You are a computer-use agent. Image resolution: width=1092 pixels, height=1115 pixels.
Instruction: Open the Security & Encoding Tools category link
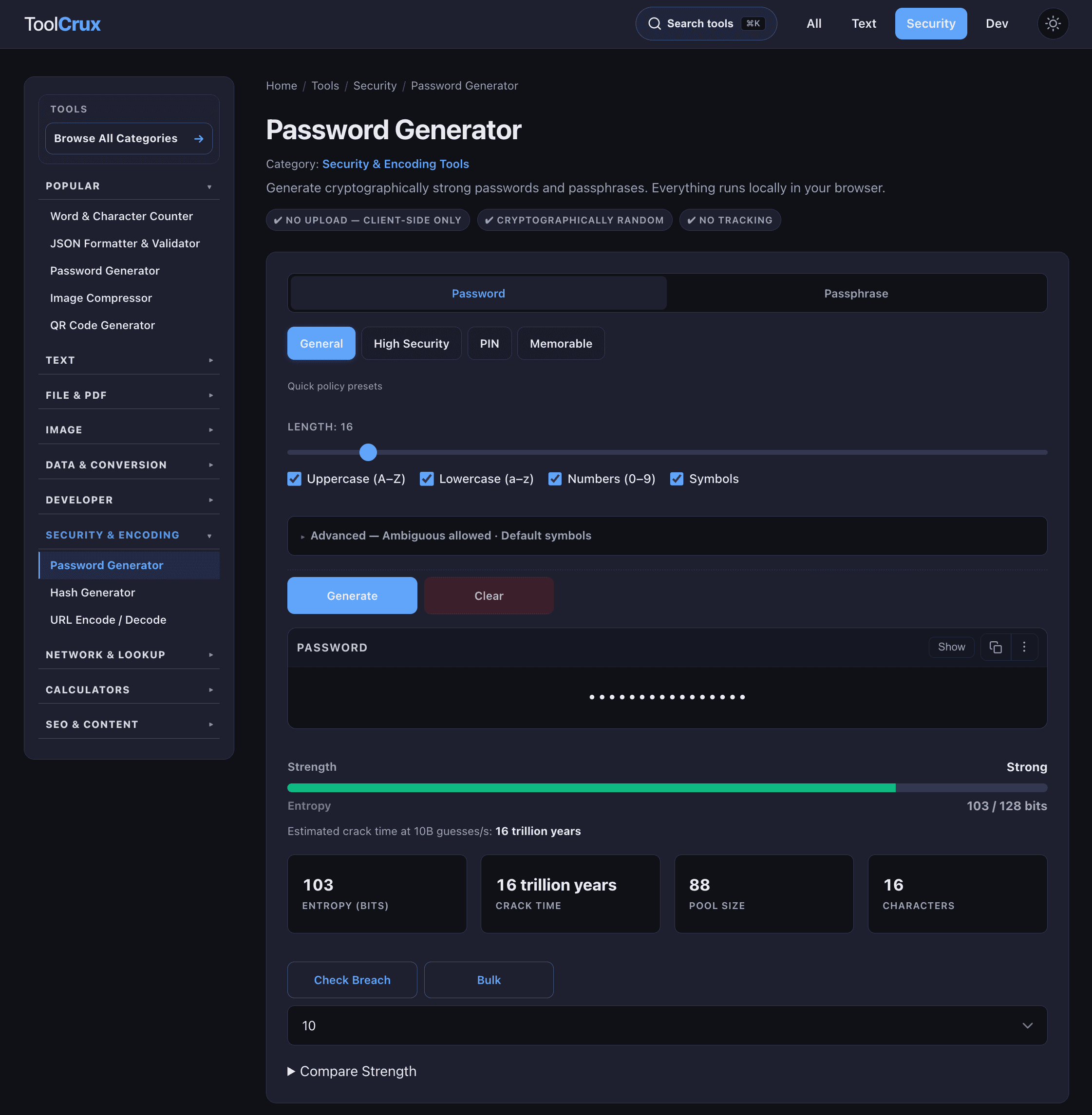pyautogui.click(x=395, y=164)
